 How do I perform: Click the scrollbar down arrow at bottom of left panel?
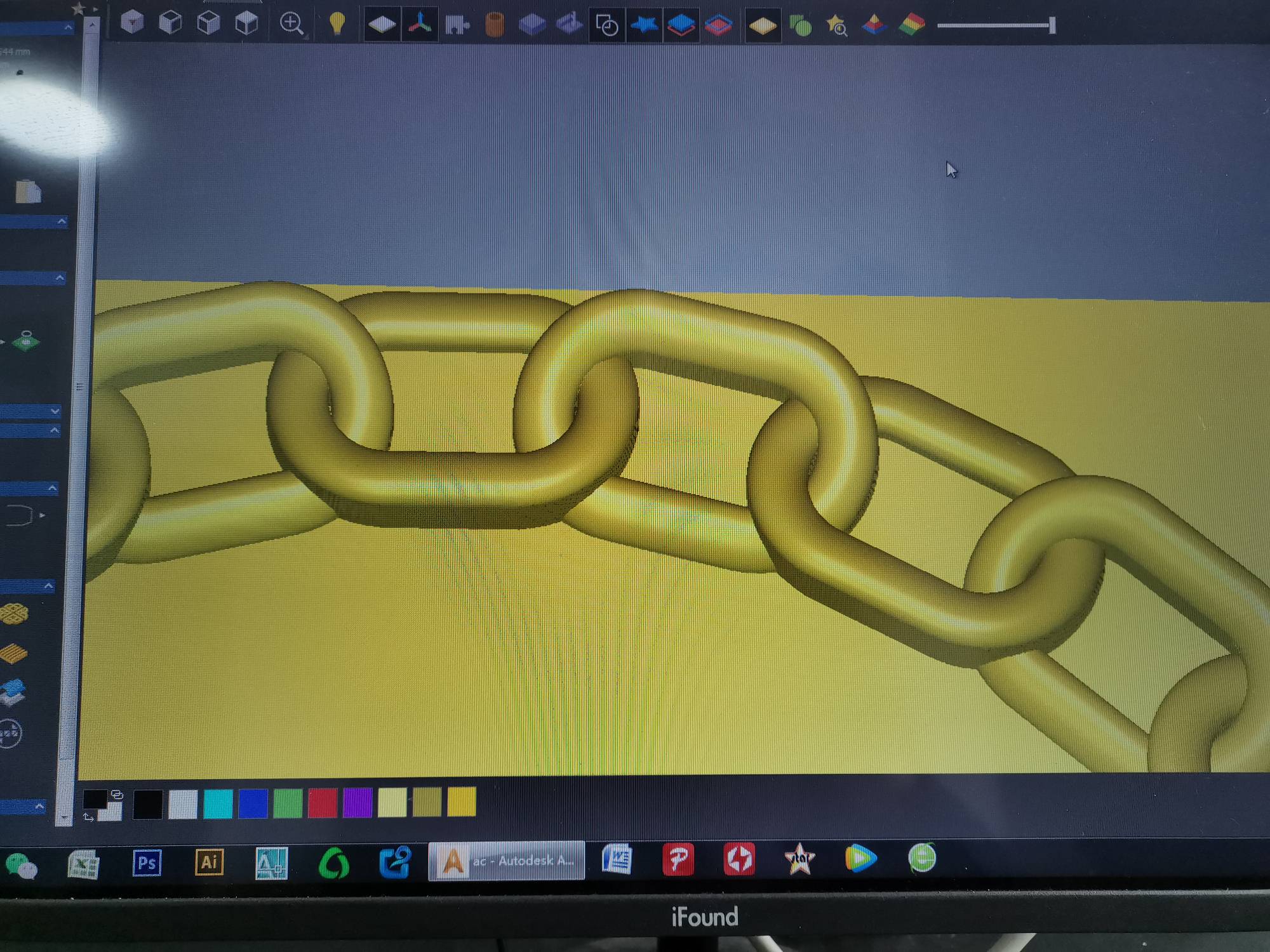(63, 817)
